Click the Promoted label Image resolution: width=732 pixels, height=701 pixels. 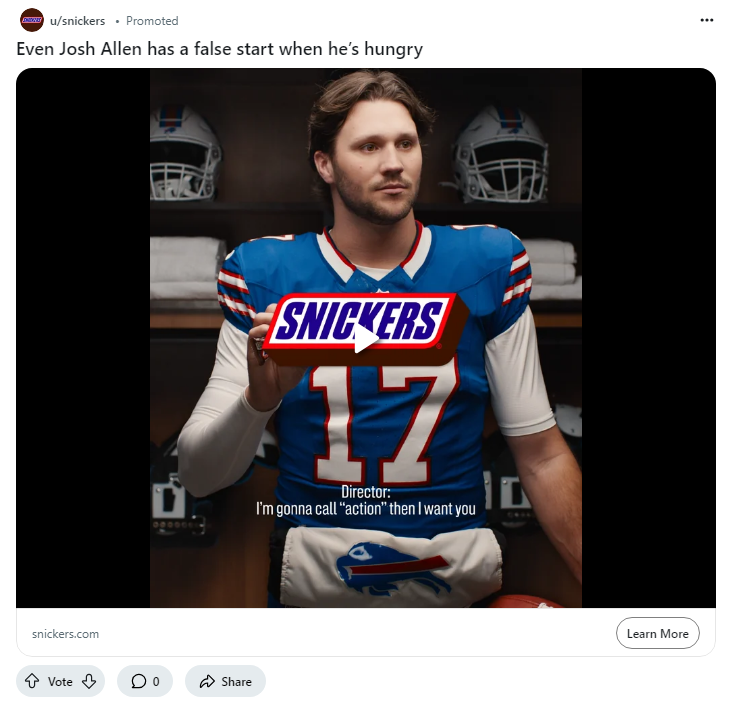[152, 21]
